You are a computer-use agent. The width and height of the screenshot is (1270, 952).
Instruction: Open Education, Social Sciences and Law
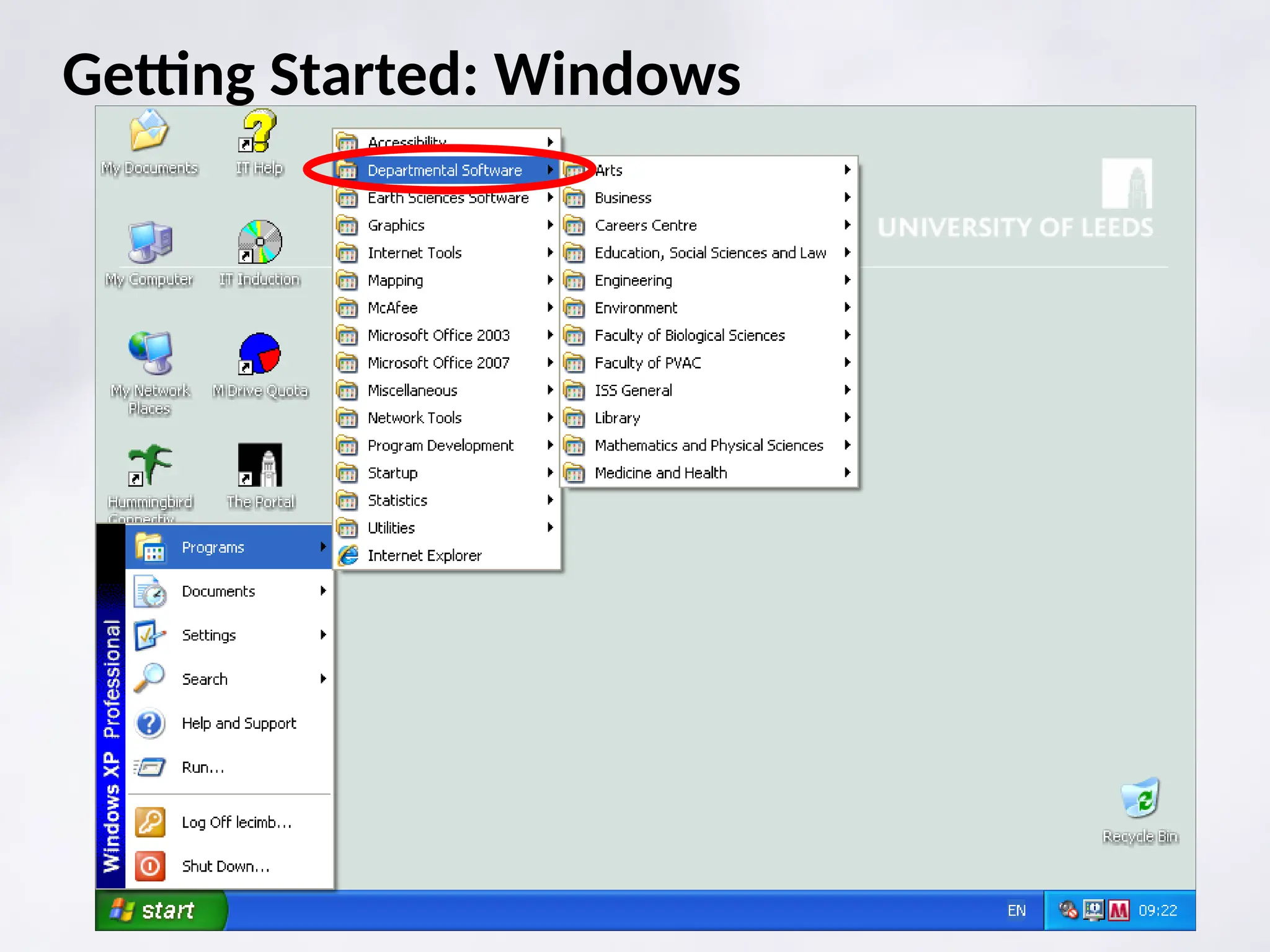(x=709, y=253)
